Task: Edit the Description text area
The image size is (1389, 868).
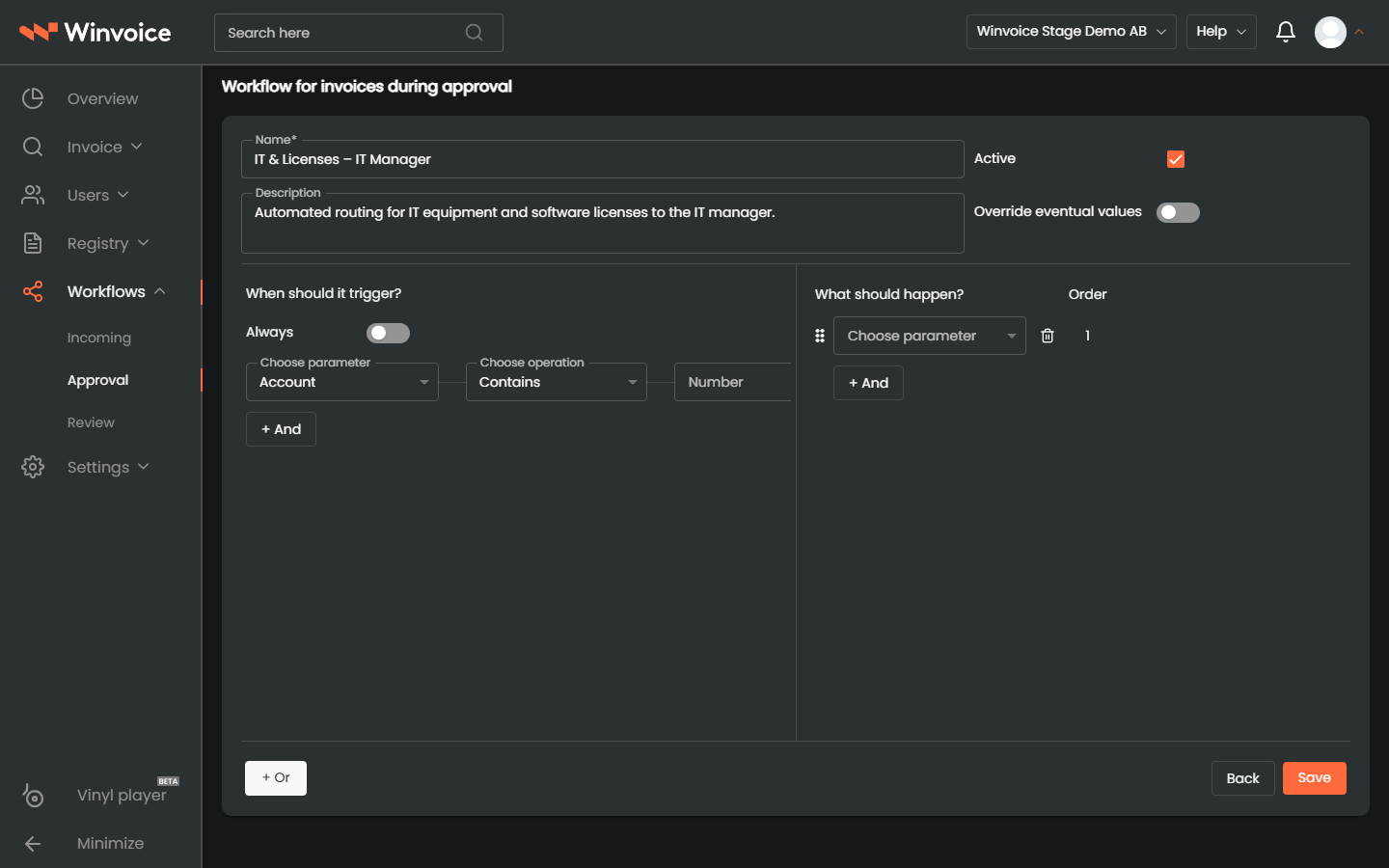Action: (x=603, y=223)
